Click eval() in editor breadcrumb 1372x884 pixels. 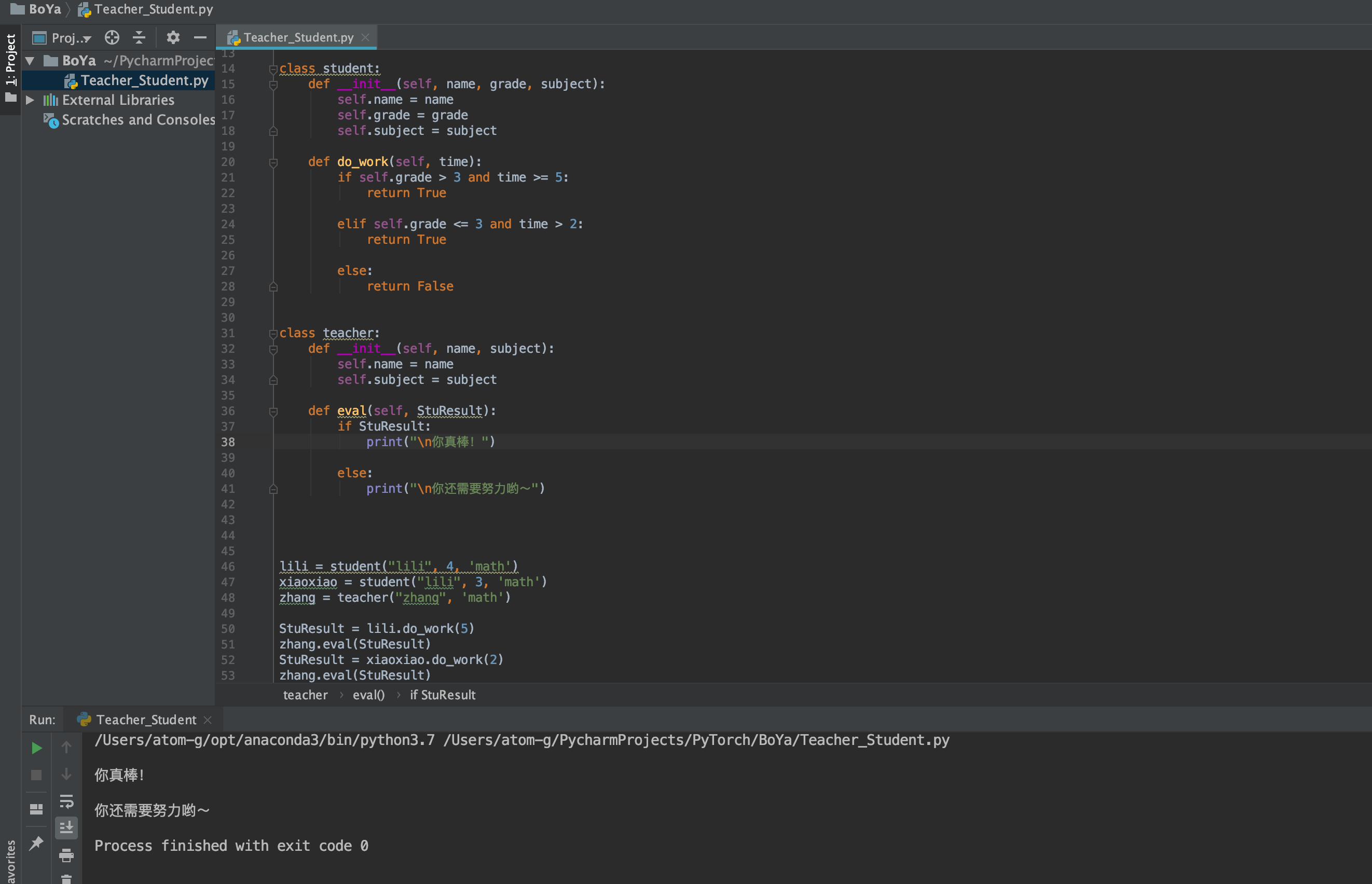pos(368,695)
